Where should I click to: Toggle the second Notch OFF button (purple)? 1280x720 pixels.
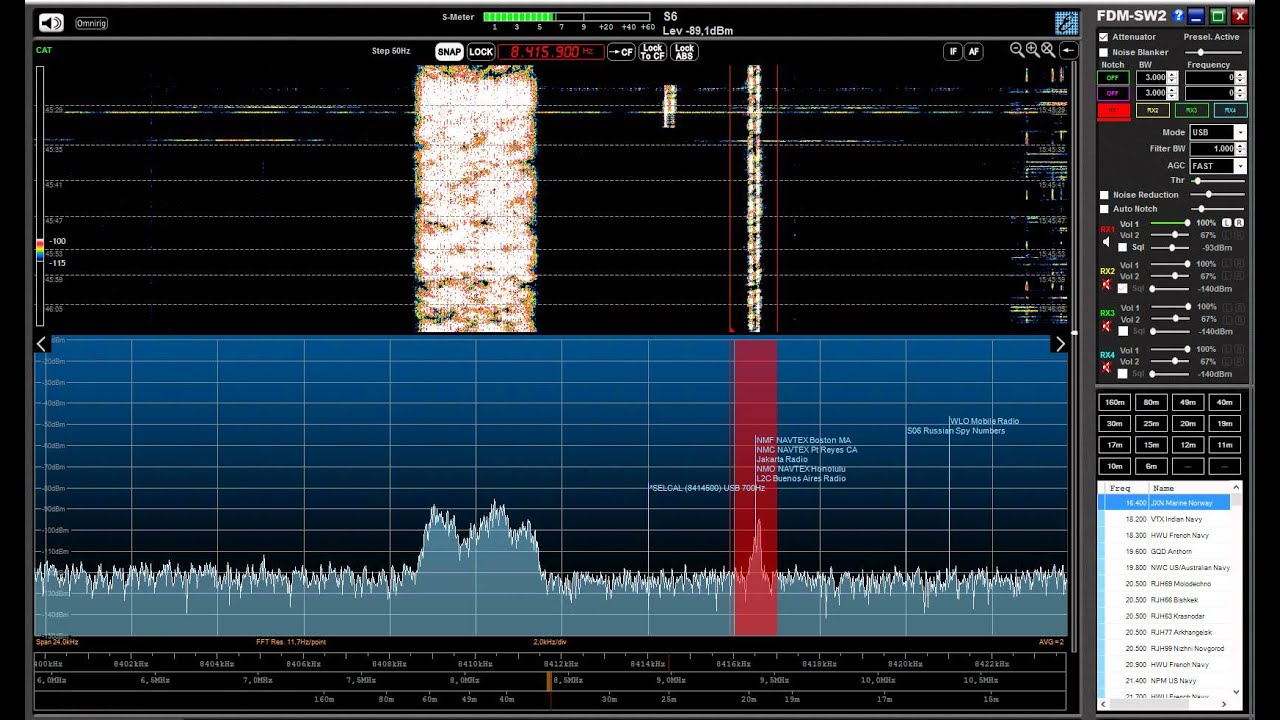[1113, 93]
